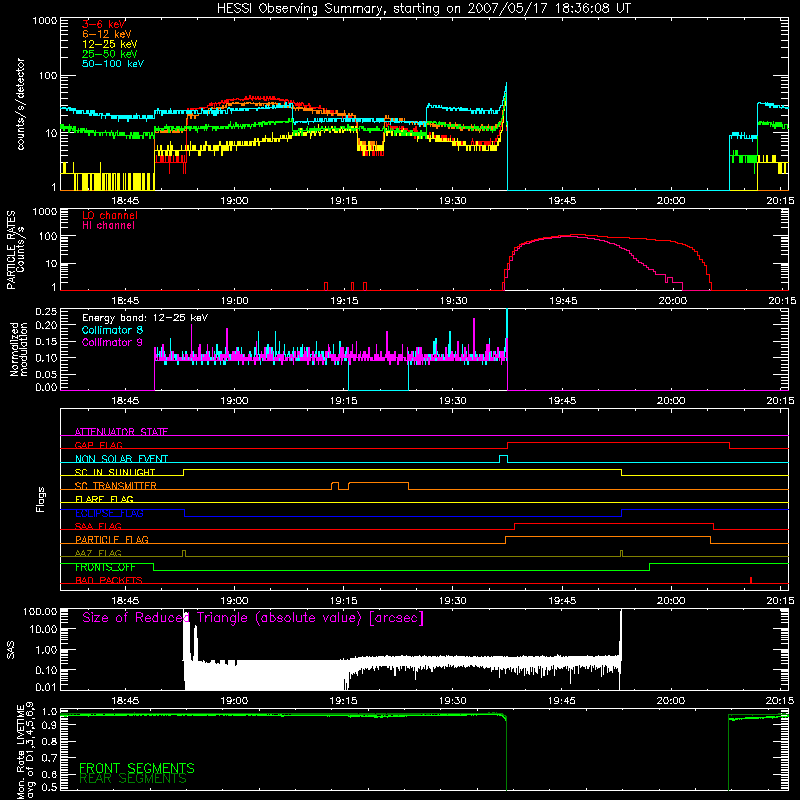This screenshot has width=800, height=800.
Task: Click the 20:15 time label under the flags plot
Action: coord(781,601)
